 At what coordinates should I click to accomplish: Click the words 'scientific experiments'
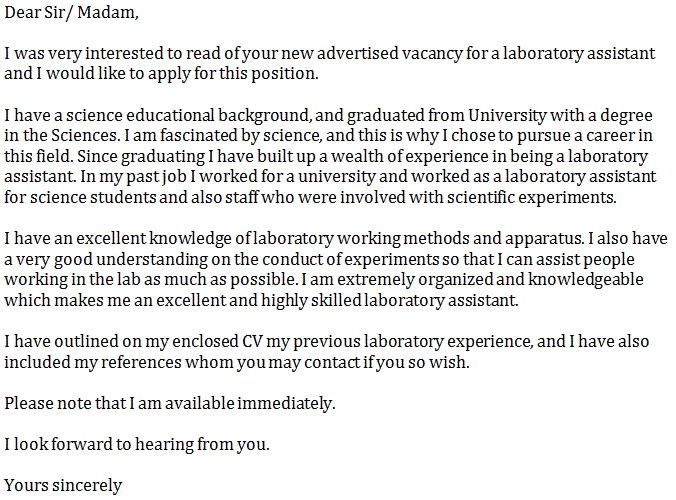[x=531, y=197]
